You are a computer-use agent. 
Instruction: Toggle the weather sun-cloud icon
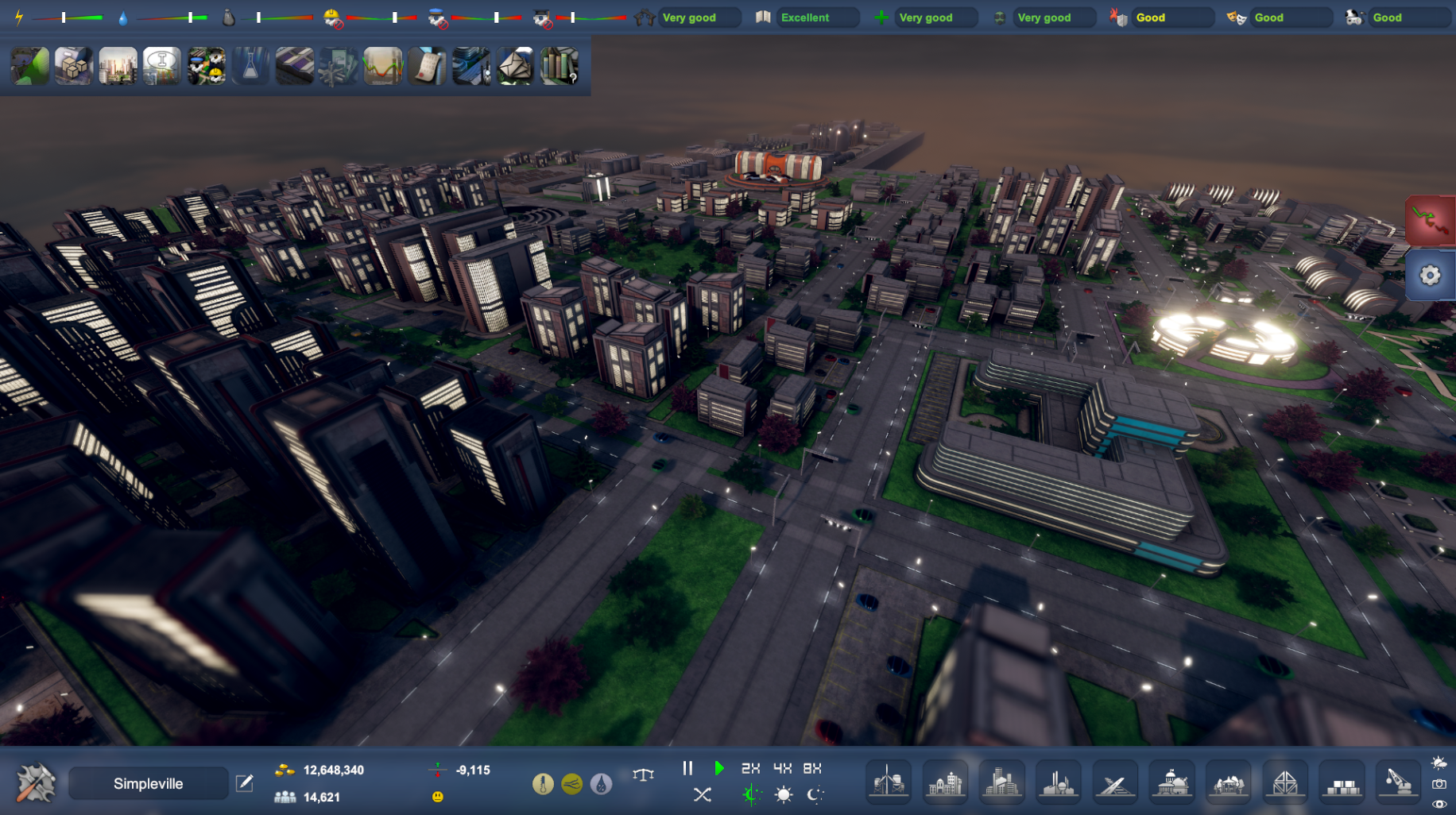click(x=1439, y=763)
